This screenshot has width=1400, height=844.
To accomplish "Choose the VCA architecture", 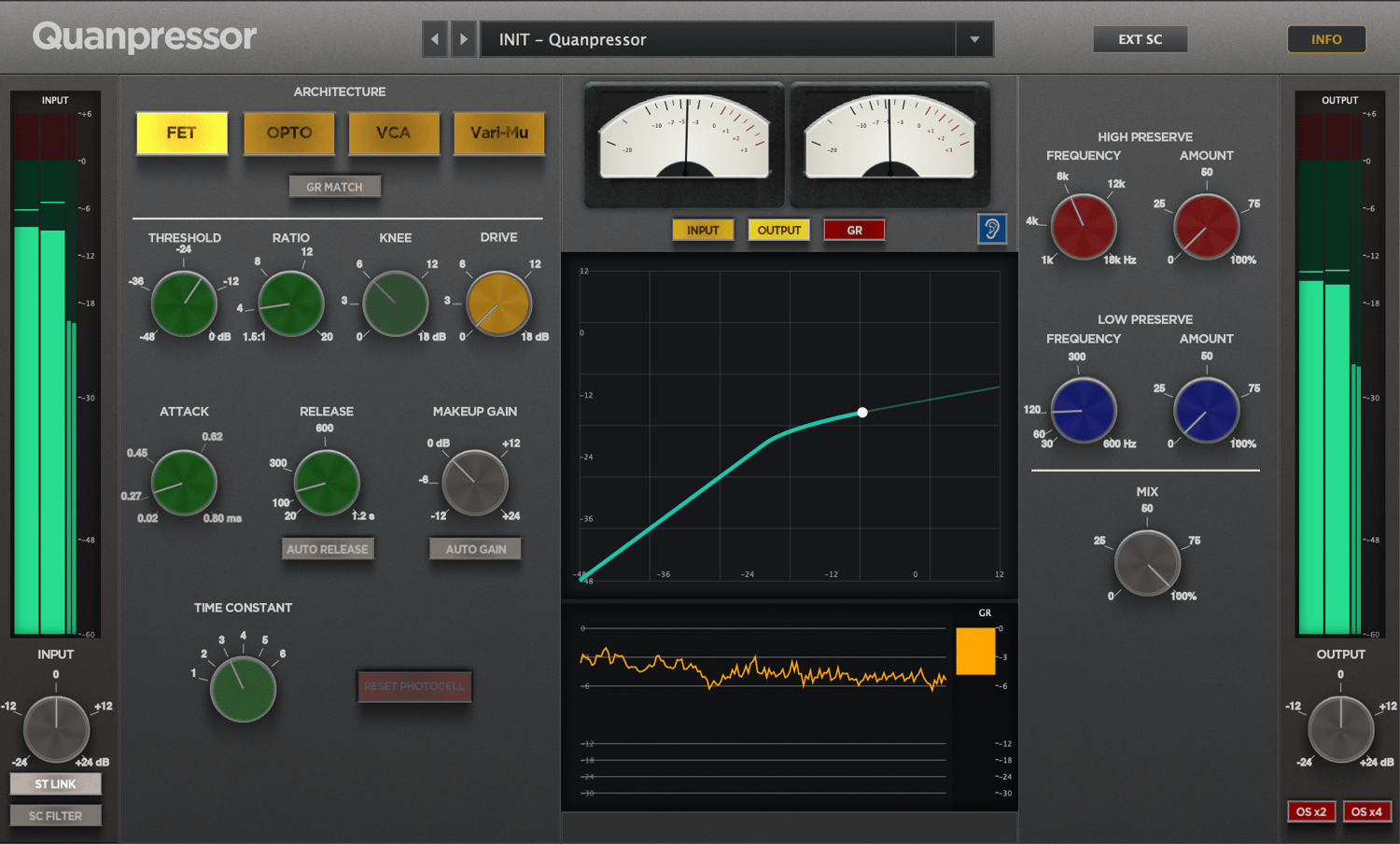I will tap(394, 133).
